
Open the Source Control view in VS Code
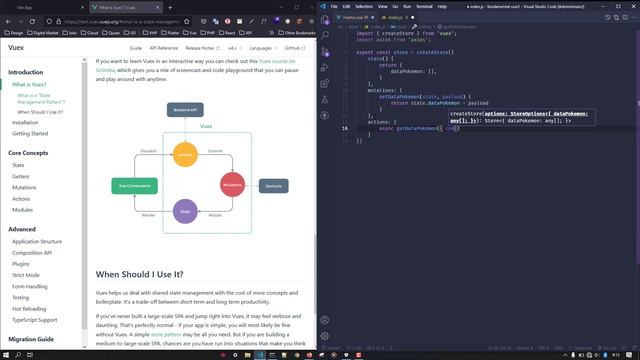pos(325,51)
